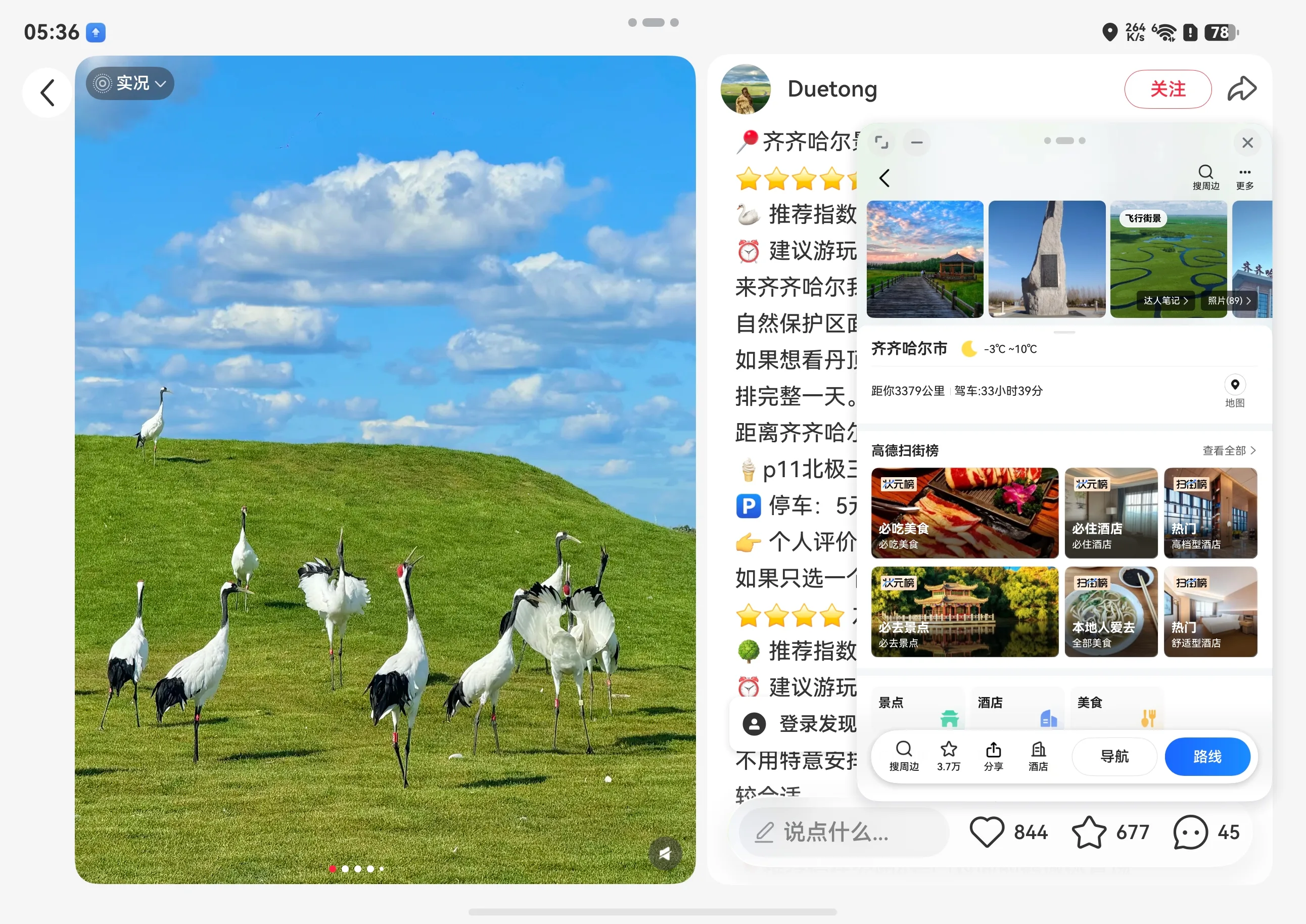Select the 美食 category tab
Image resolution: width=1306 pixels, height=924 pixels.
[1116, 708]
